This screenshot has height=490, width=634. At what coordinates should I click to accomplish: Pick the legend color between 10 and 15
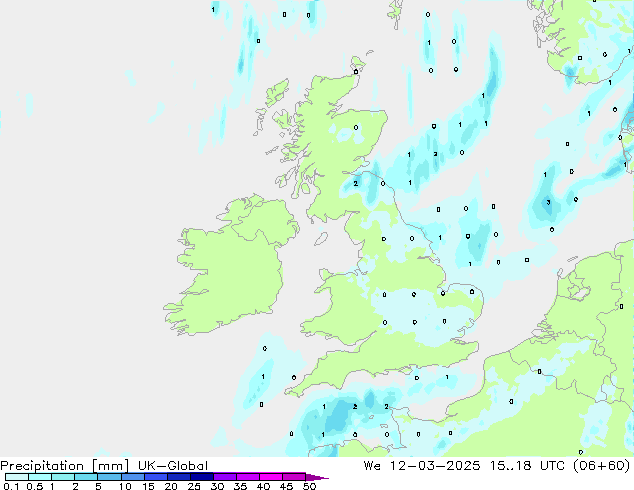click(133, 477)
